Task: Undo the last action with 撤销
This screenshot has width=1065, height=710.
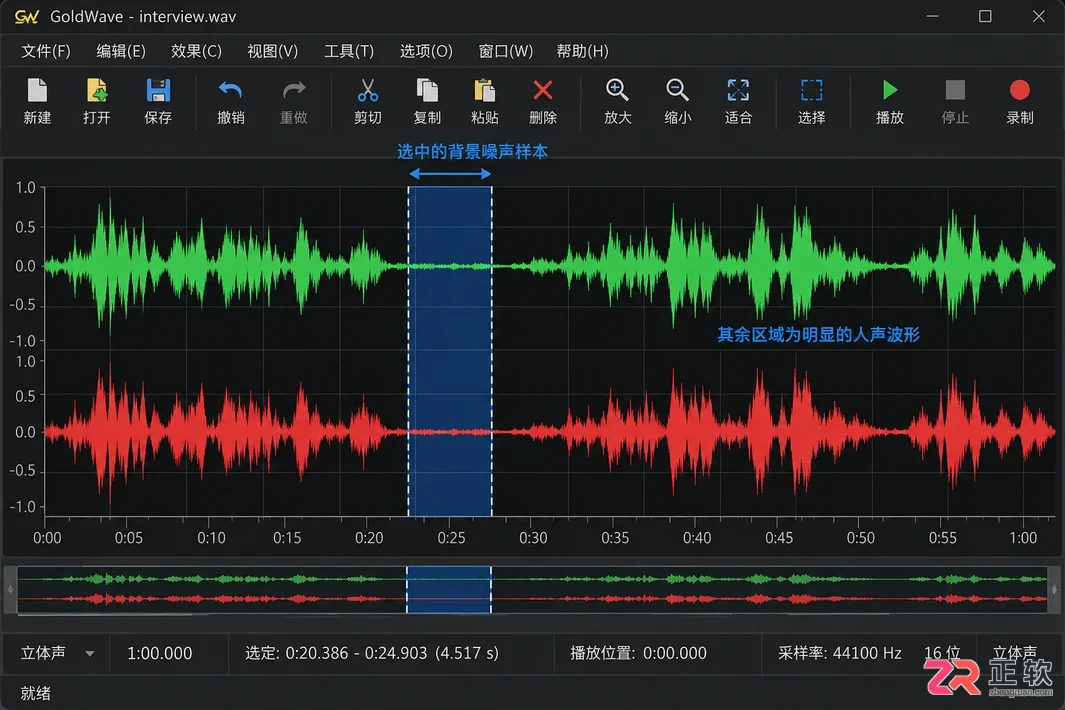Action: [x=230, y=90]
